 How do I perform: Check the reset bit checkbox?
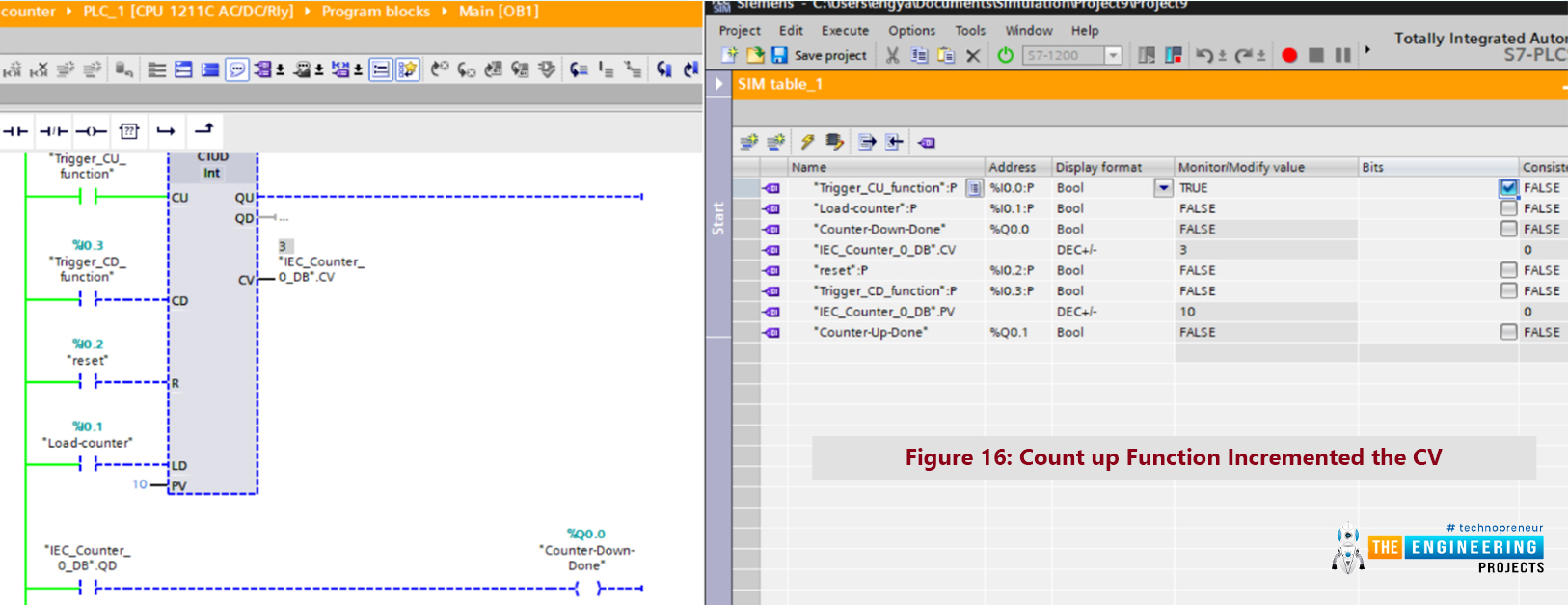click(x=1508, y=270)
